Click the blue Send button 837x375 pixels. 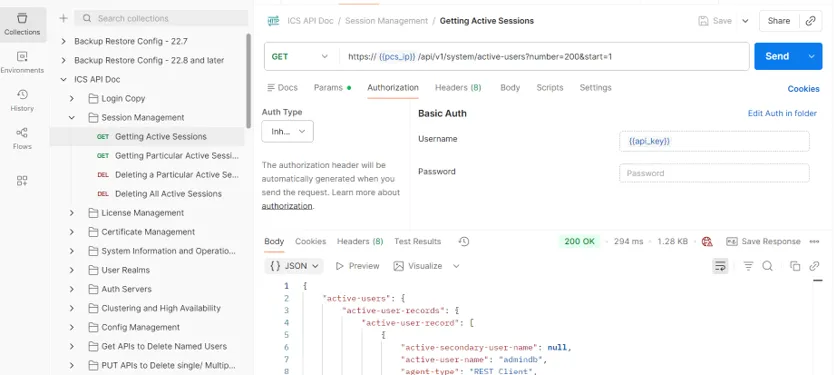778,56
